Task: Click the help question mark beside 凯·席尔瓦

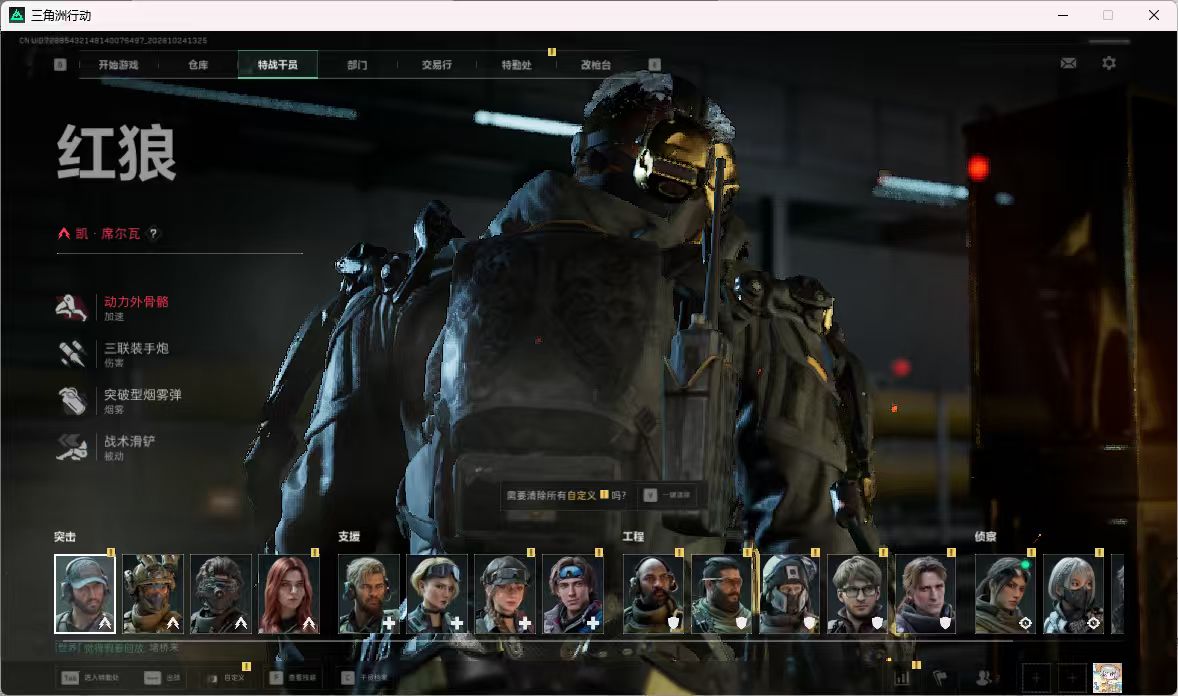Action: point(153,233)
